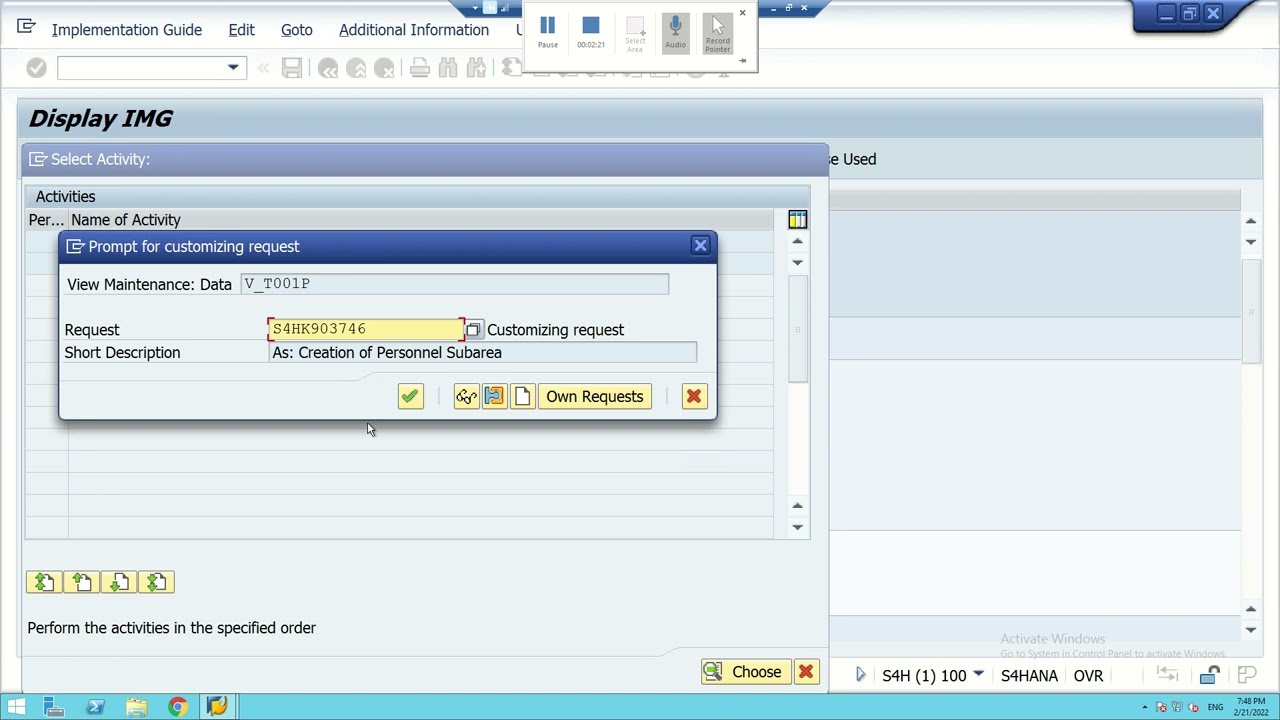Click the Short Description field

(x=483, y=353)
